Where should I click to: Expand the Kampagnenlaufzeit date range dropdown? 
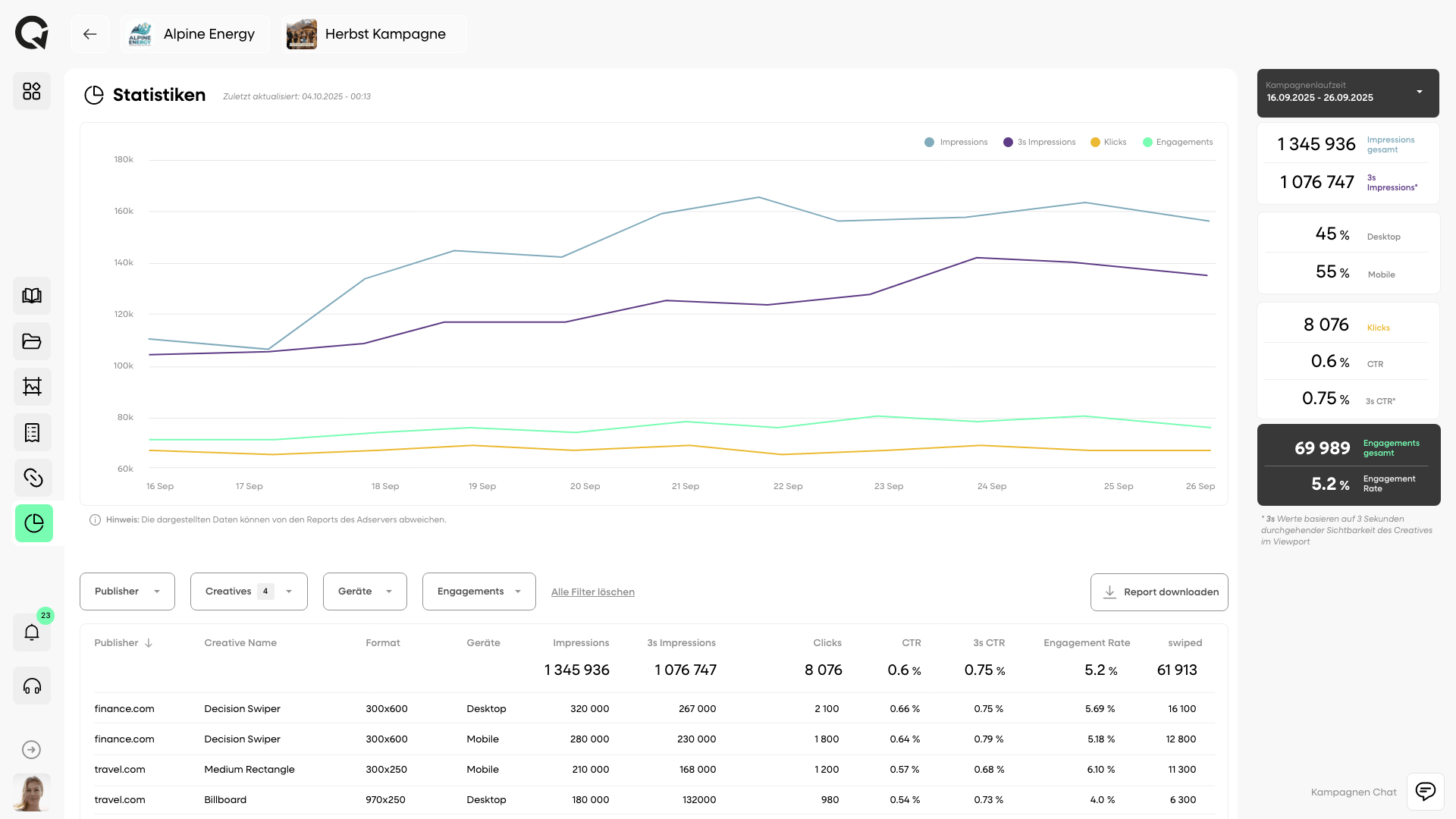(x=1348, y=93)
